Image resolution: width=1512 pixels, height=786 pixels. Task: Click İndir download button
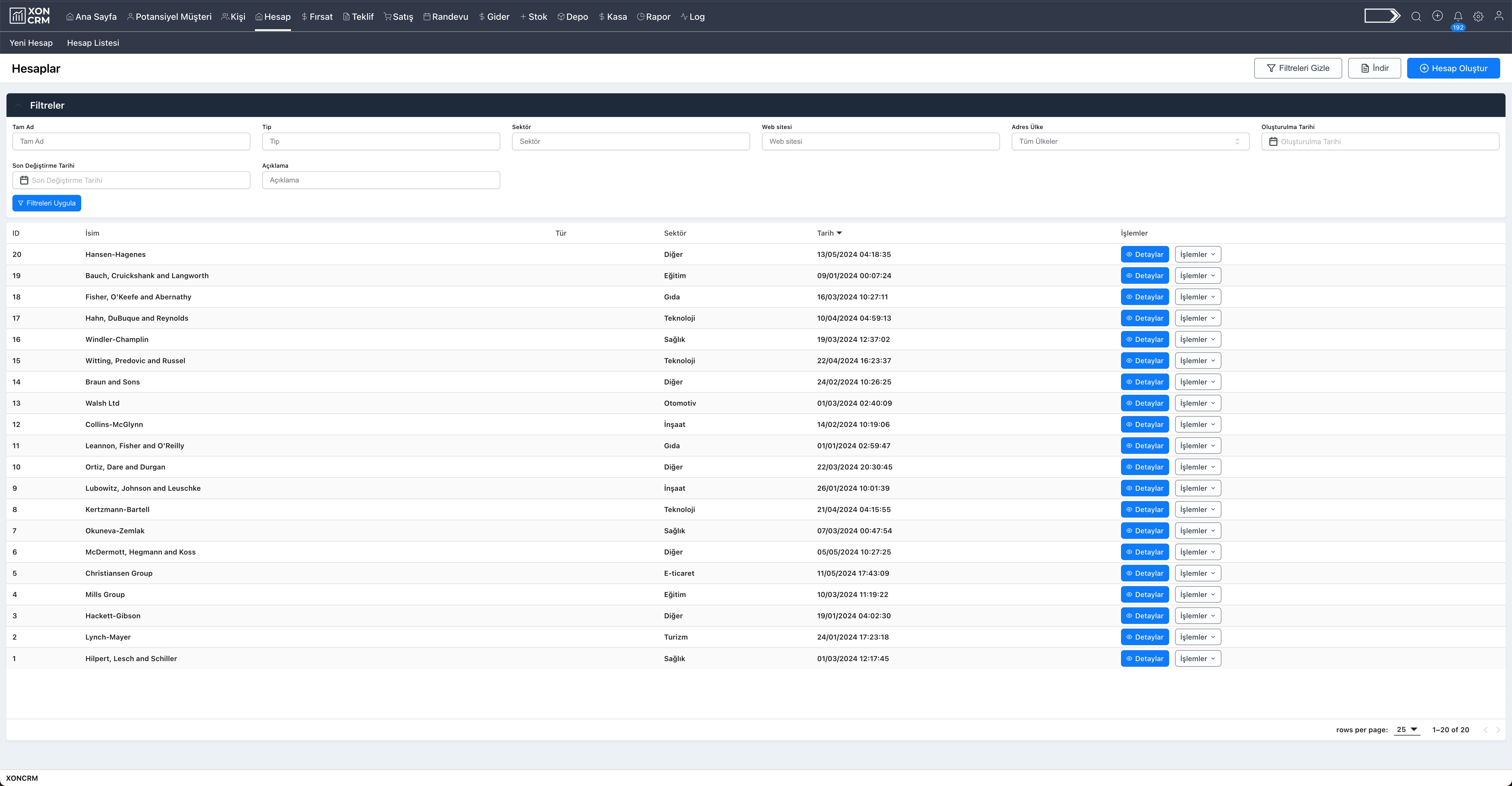1374,68
